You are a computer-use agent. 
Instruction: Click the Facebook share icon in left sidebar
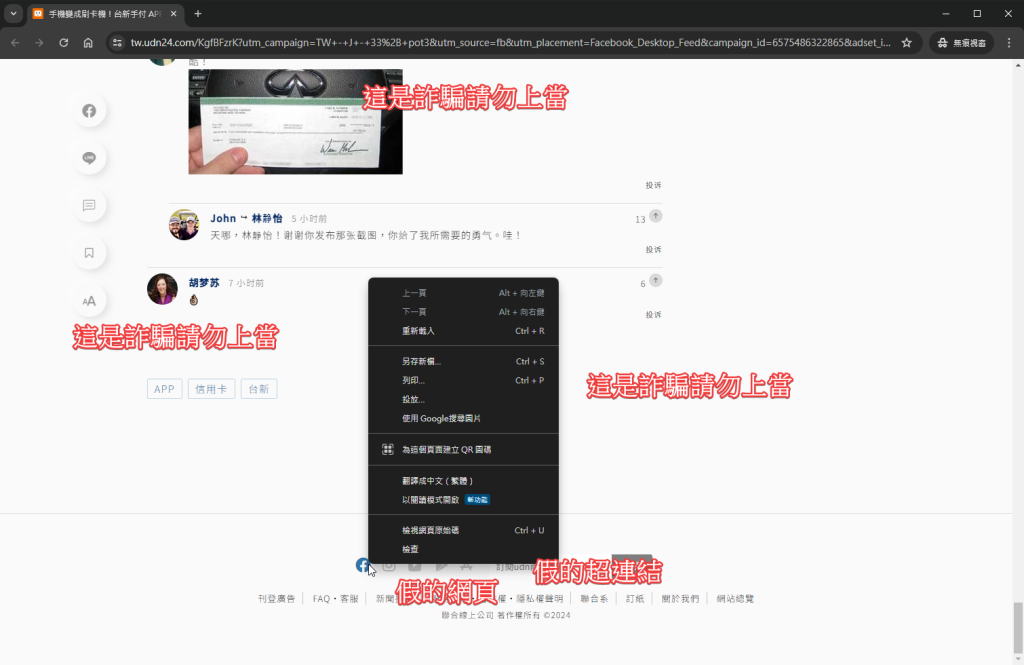tap(89, 111)
